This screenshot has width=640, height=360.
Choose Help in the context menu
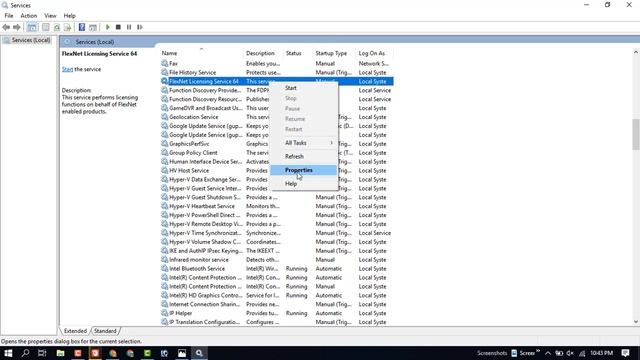304,184
